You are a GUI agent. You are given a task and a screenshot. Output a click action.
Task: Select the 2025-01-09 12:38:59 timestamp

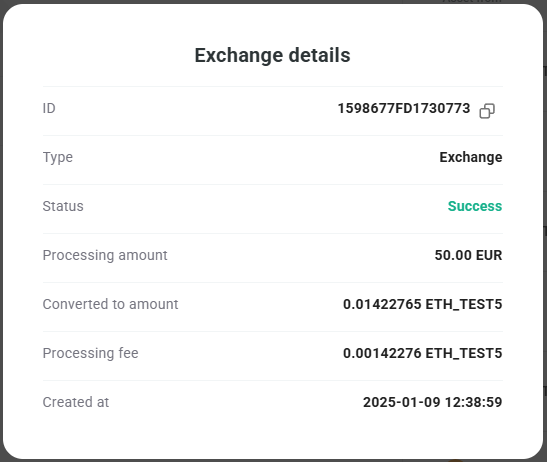pos(433,402)
